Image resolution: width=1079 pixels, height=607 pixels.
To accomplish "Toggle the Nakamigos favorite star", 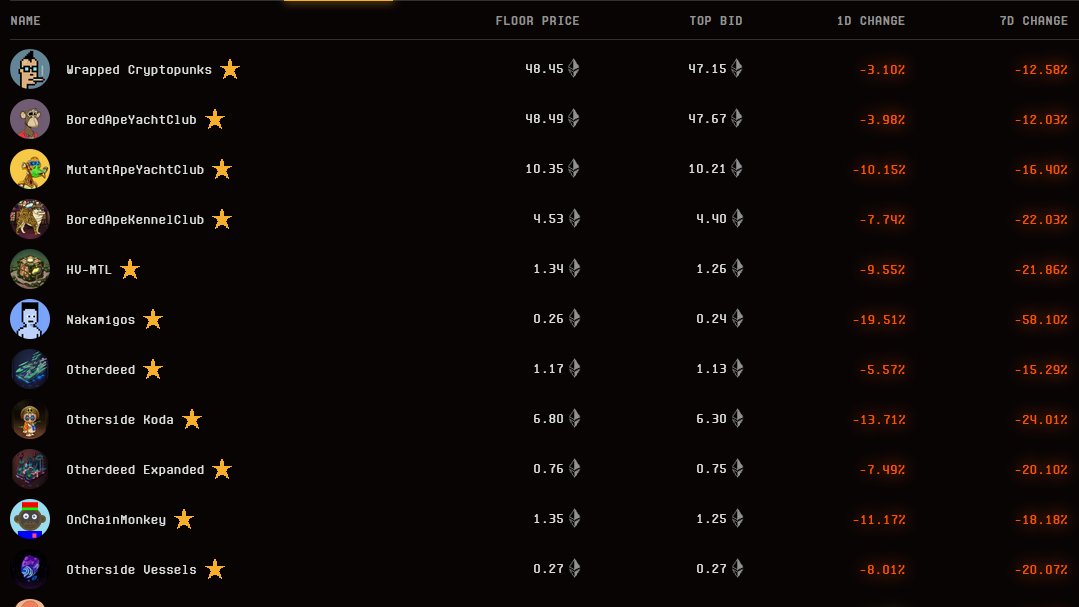I will coord(153,319).
